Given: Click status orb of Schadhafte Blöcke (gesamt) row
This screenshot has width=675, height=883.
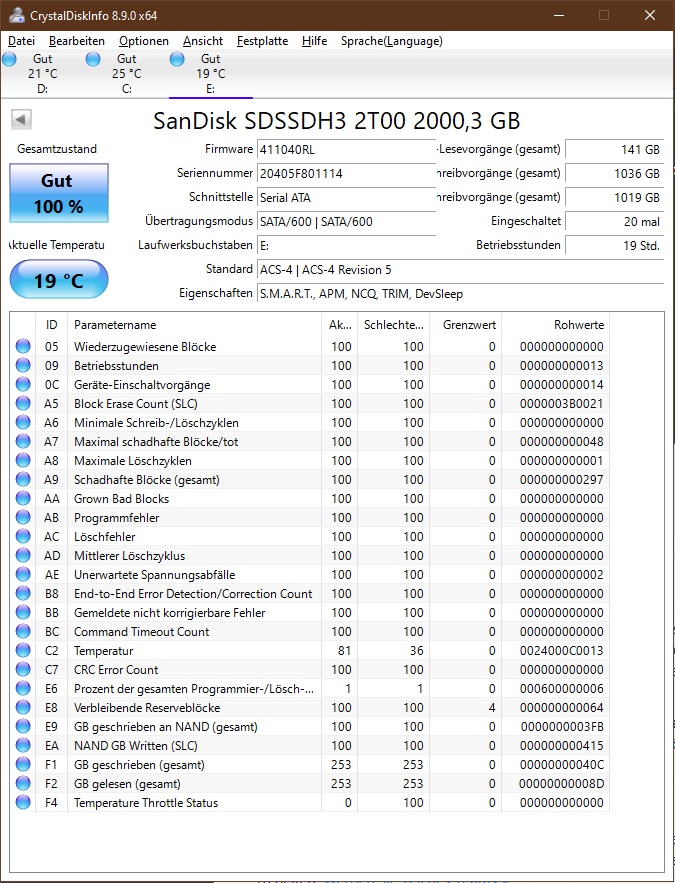Looking at the screenshot, I should point(23,479).
